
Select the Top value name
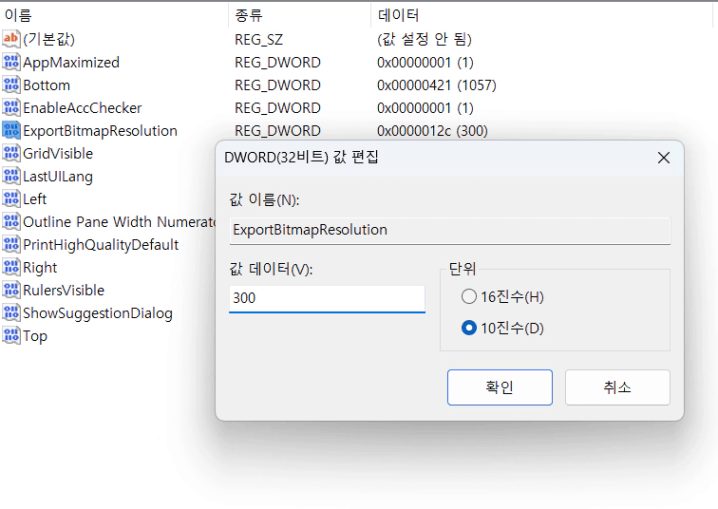pyautogui.click(x=35, y=336)
